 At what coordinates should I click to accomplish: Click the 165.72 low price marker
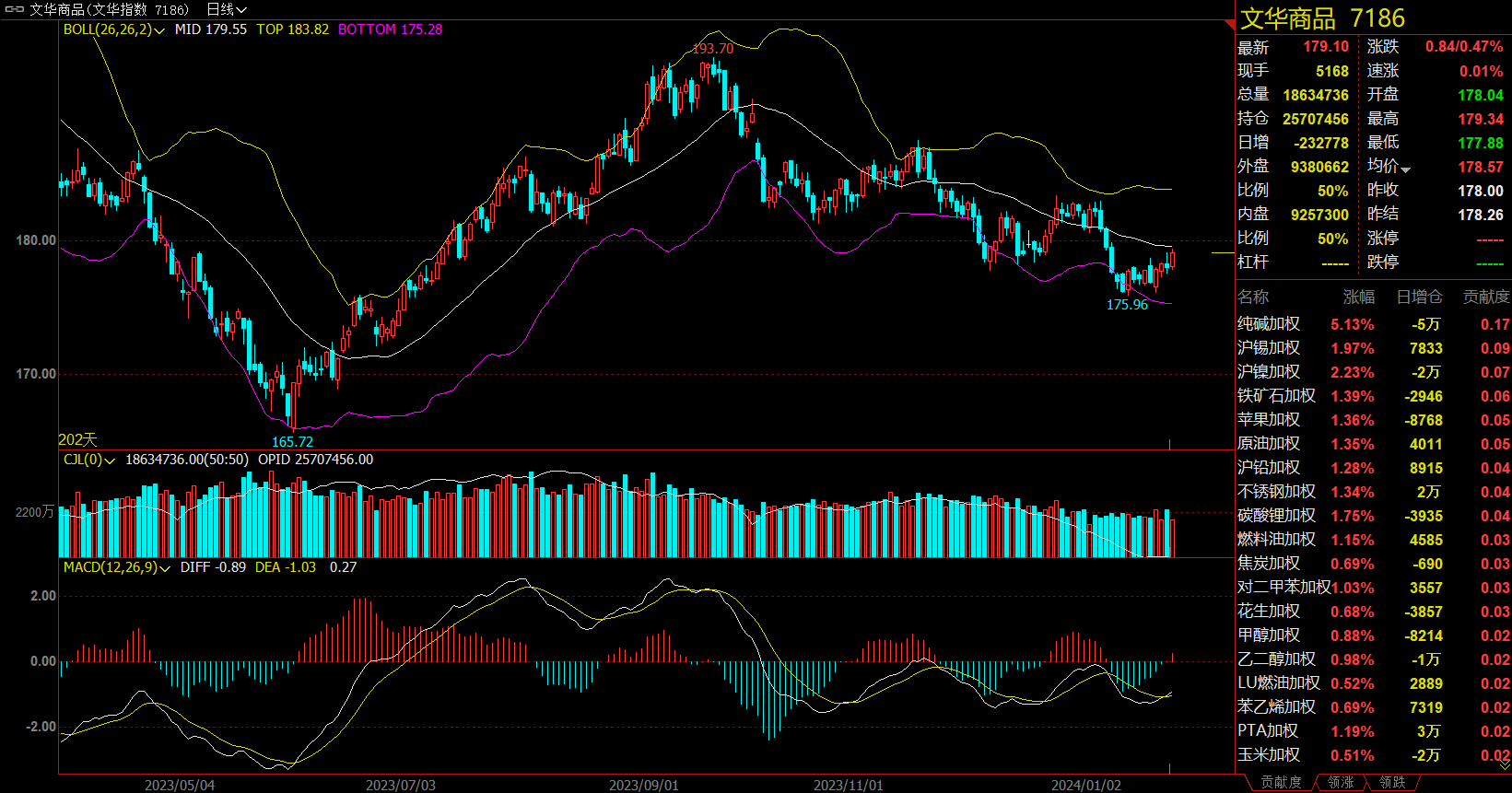(x=292, y=442)
